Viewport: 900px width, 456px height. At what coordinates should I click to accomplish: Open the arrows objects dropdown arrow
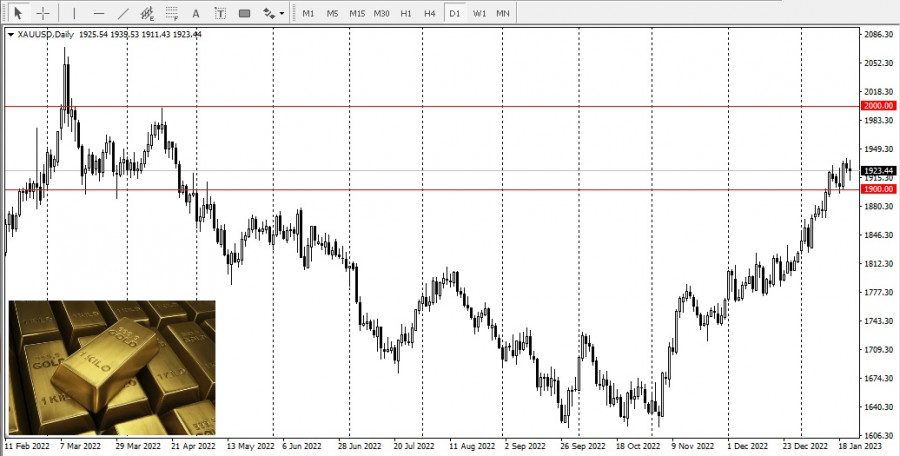pyautogui.click(x=282, y=13)
